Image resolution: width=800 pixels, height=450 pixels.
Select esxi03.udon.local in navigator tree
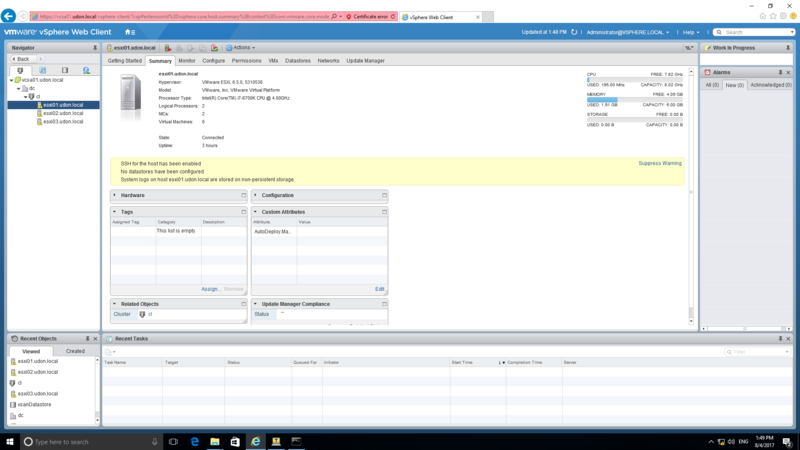(63, 122)
